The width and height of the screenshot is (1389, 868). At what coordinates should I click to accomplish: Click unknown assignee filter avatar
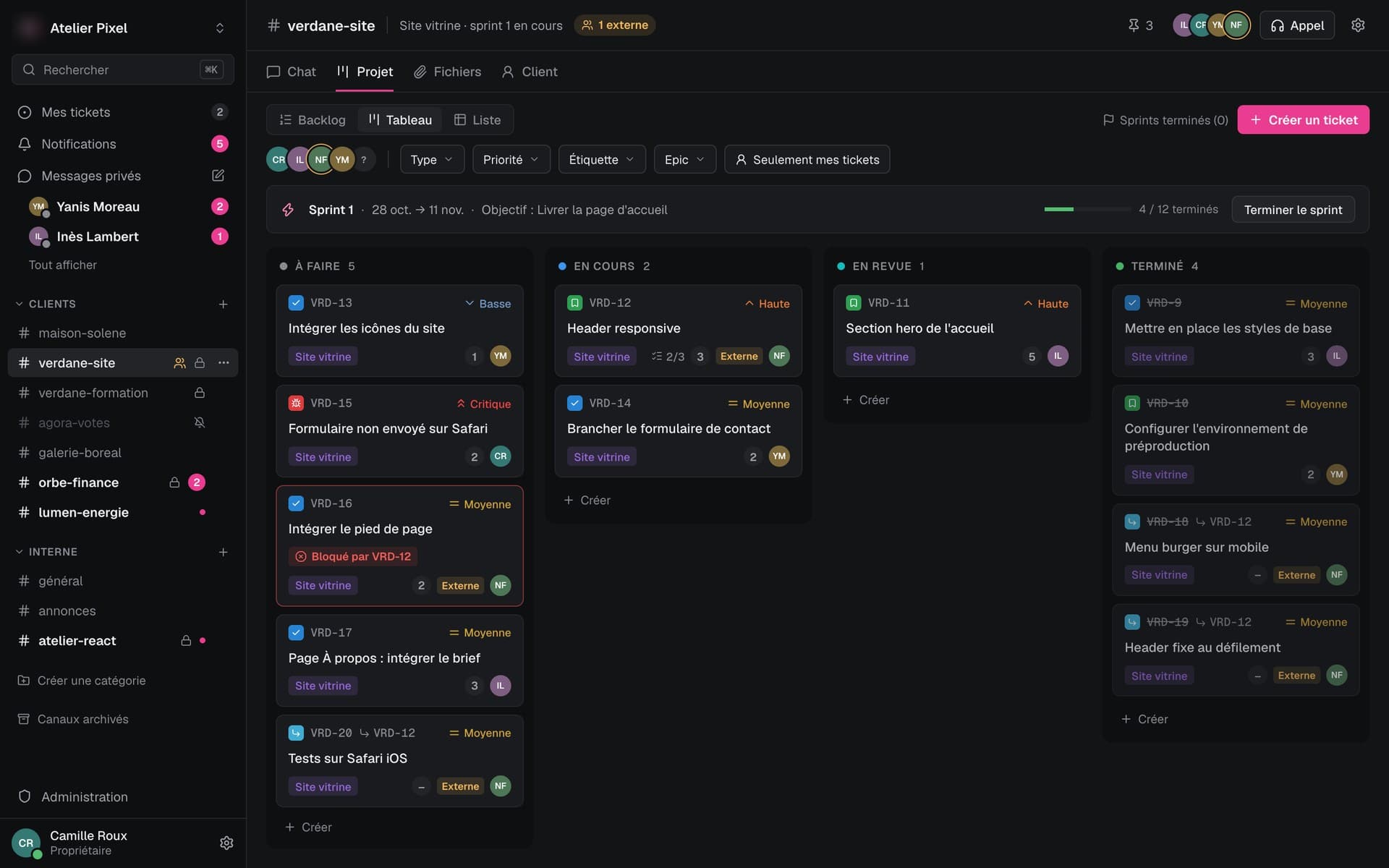click(x=364, y=160)
